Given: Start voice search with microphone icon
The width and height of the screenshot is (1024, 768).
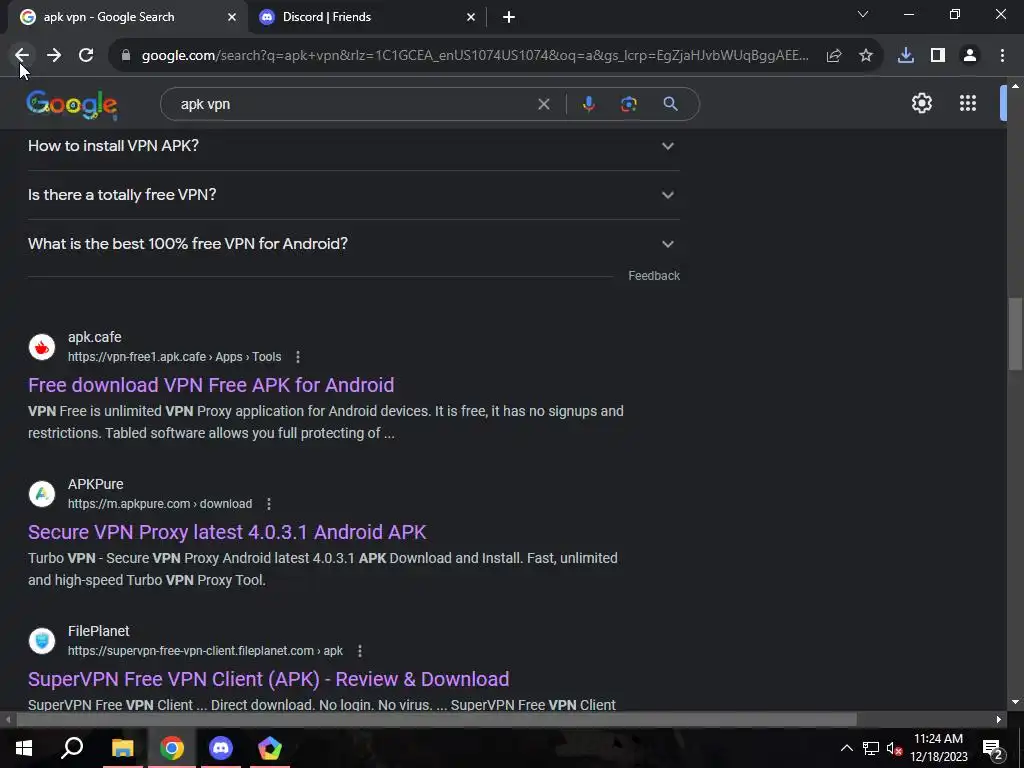Looking at the screenshot, I should tap(588, 104).
